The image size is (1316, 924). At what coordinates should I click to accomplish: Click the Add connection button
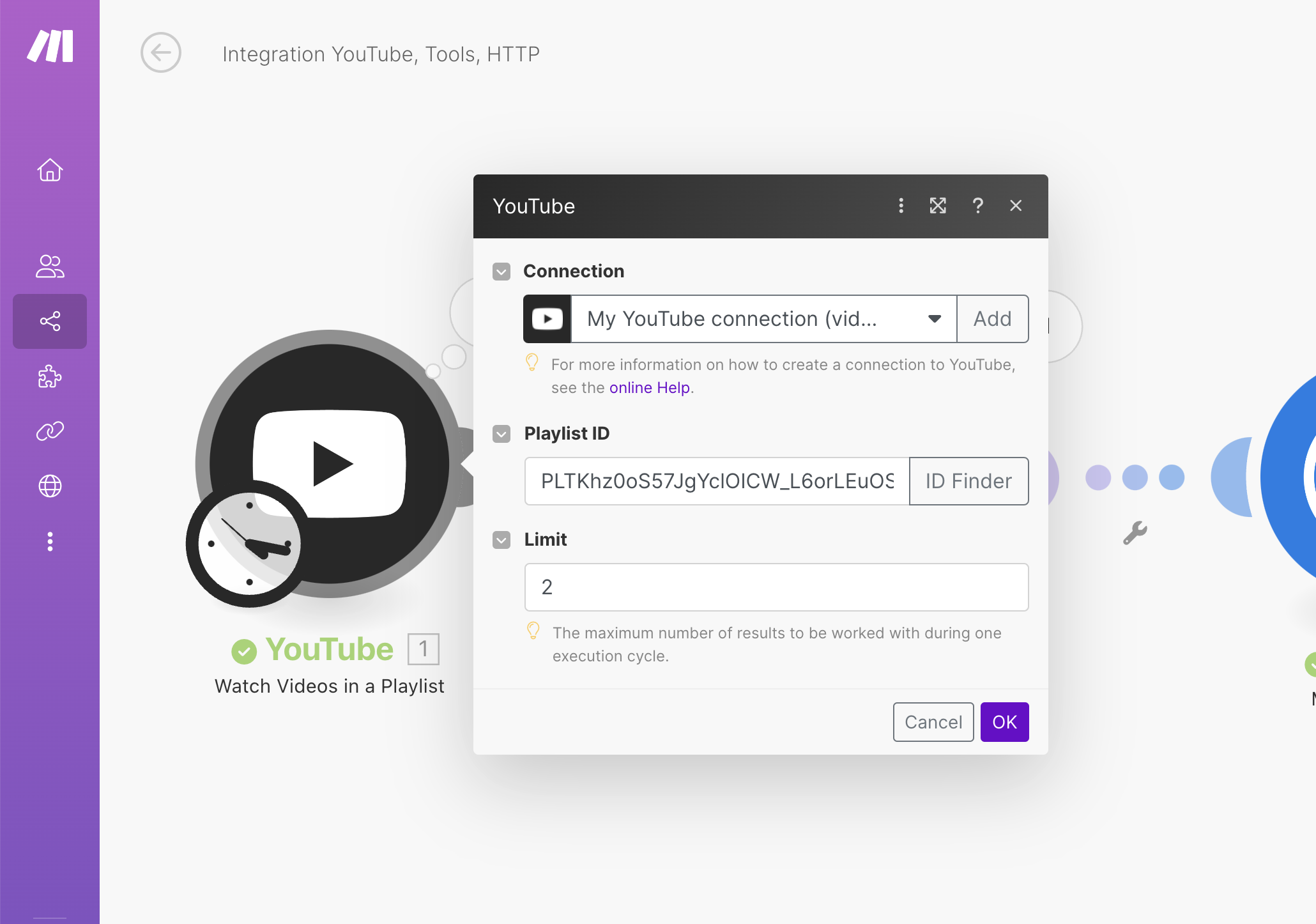993,319
